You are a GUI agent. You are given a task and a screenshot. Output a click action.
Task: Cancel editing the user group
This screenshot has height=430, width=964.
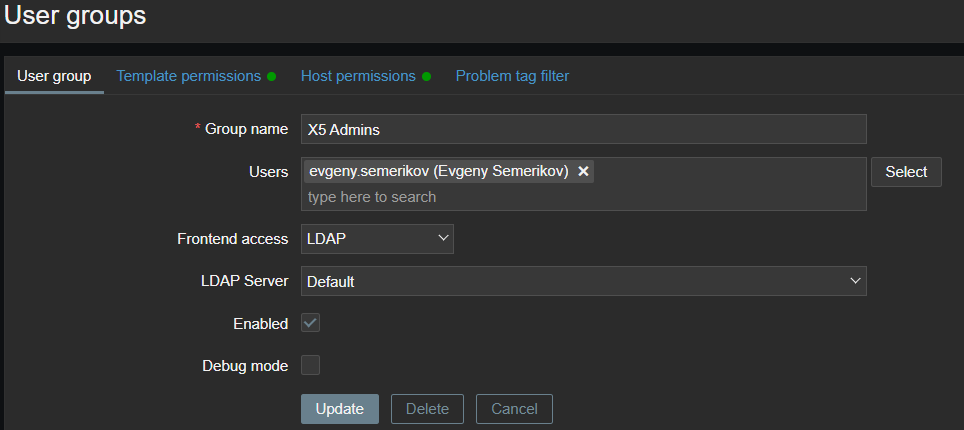[515, 409]
